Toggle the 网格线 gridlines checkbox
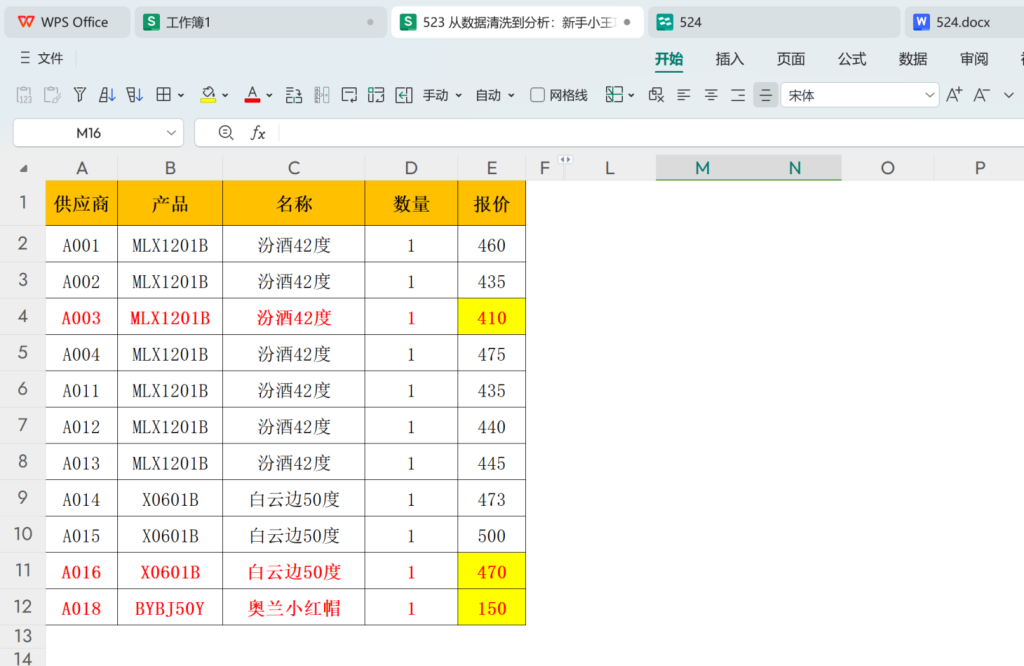This screenshot has height=666, width=1024. [x=537, y=95]
